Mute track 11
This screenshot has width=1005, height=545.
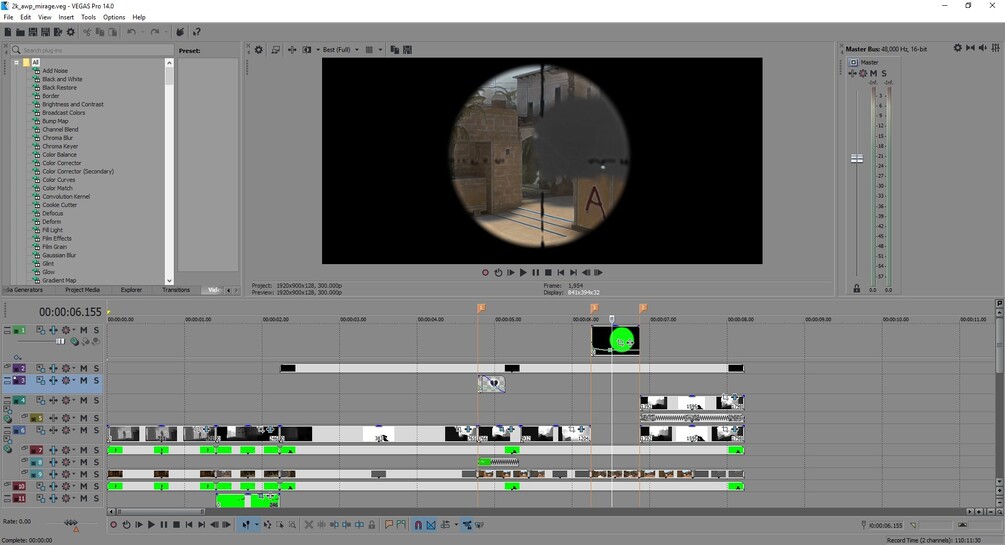coord(83,499)
